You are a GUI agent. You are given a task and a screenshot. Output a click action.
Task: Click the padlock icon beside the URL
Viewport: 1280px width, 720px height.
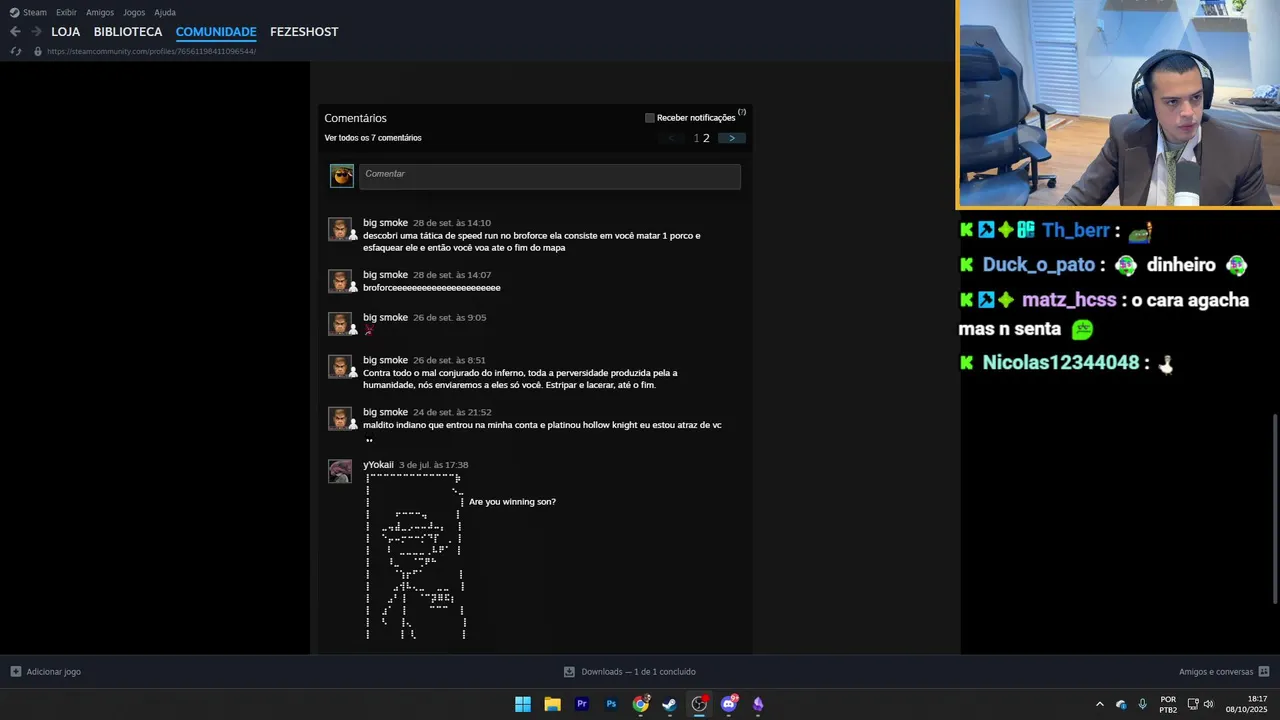pos(38,51)
